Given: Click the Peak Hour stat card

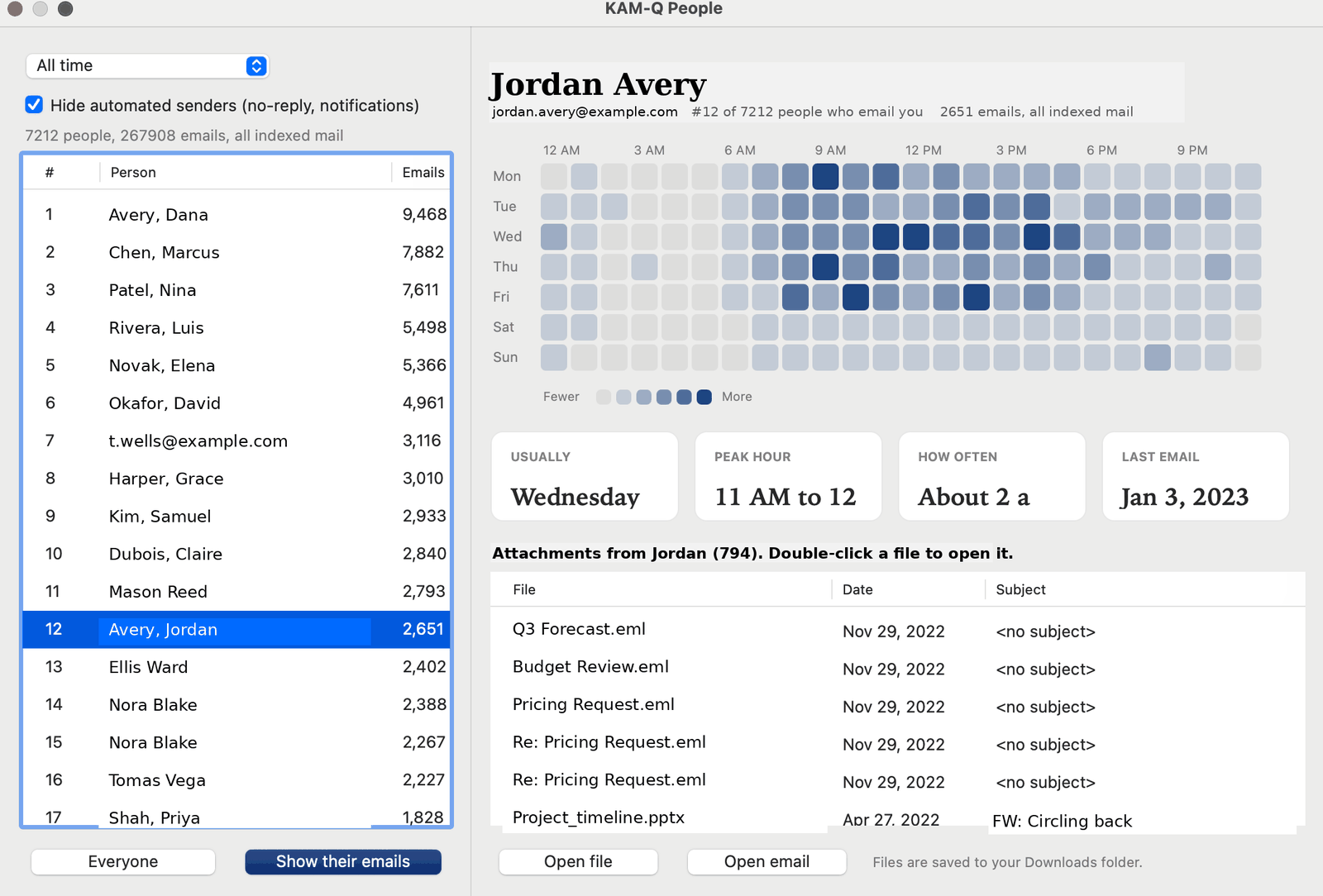Looking at the screenshot, I should [x=788, y=476].
